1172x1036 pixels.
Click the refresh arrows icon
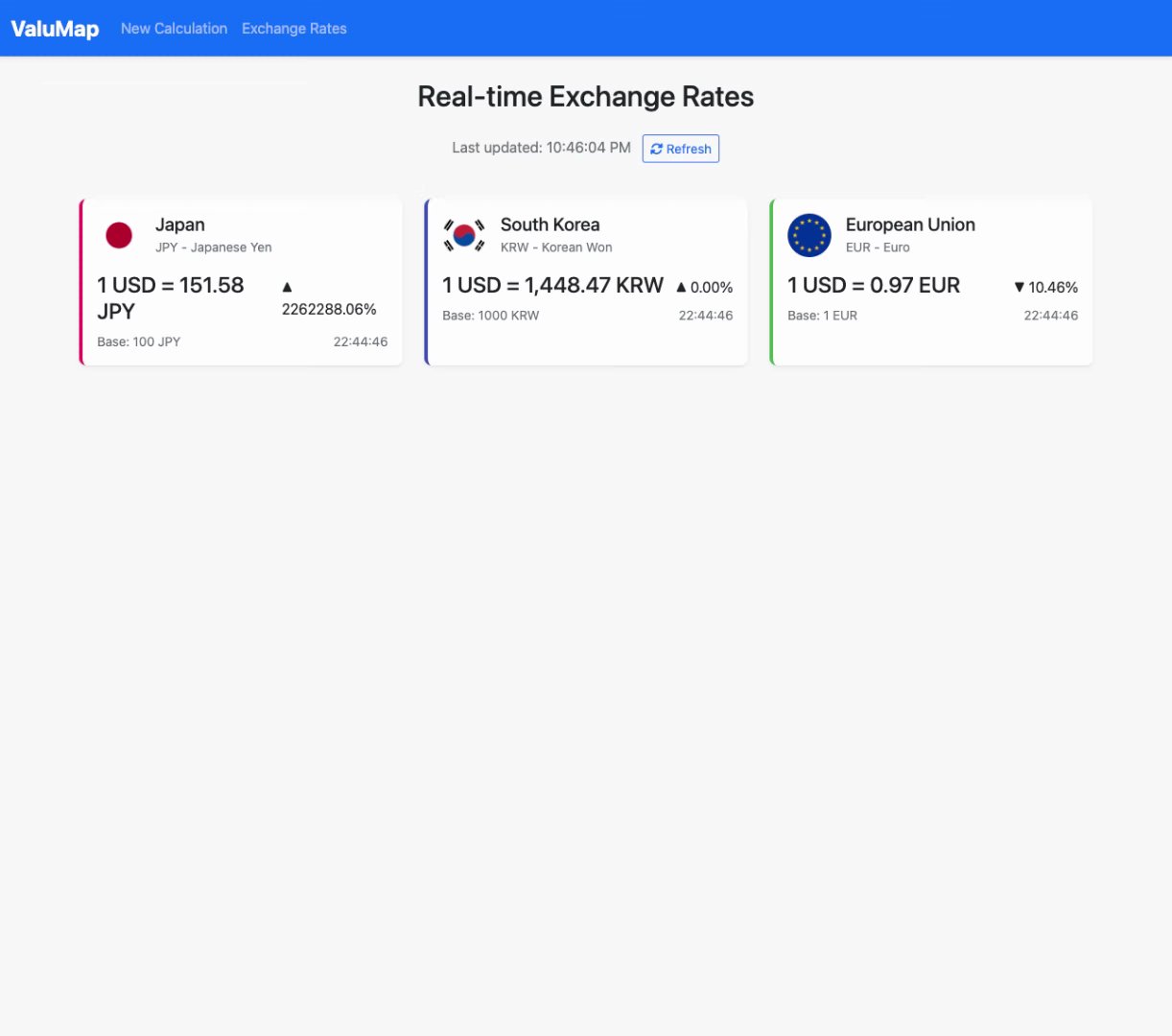pyautogui.click(x=656, y=149)
